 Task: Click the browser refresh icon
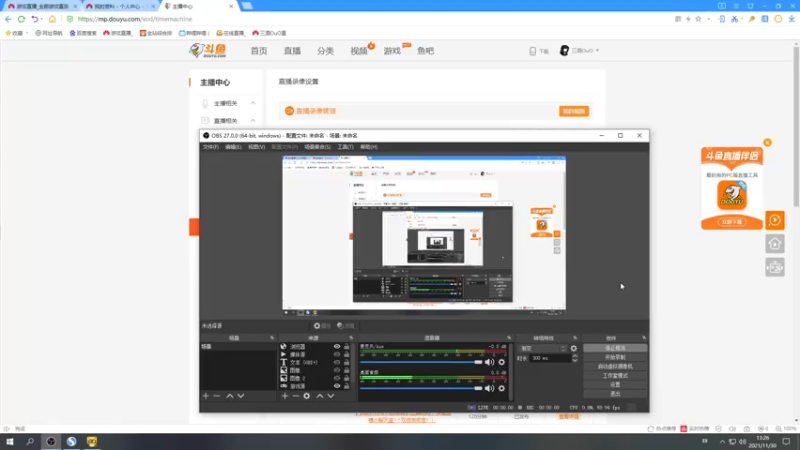pyautogui.click(x=21, y=19)
